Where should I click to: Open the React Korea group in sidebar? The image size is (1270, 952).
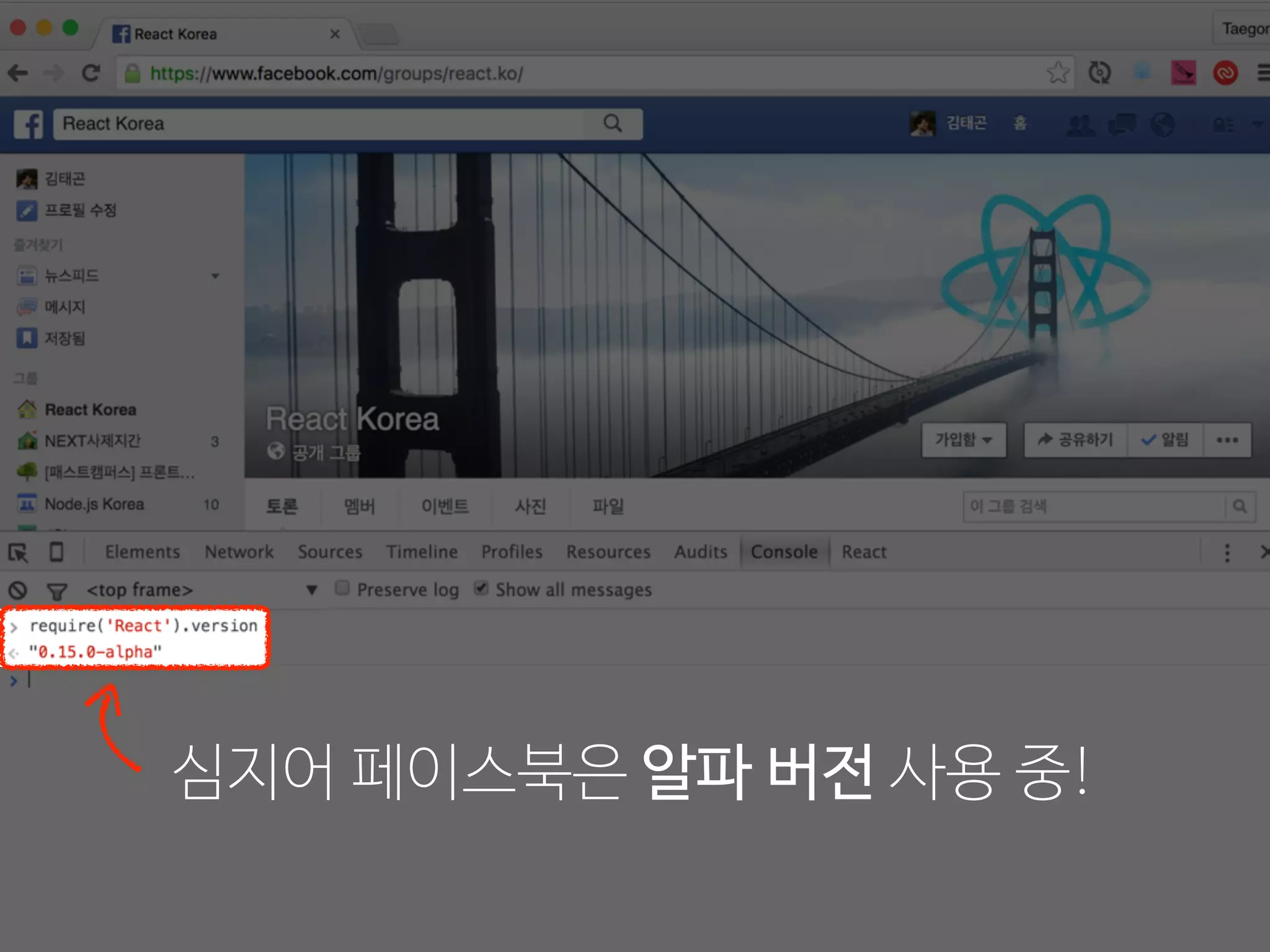point(91,410)
